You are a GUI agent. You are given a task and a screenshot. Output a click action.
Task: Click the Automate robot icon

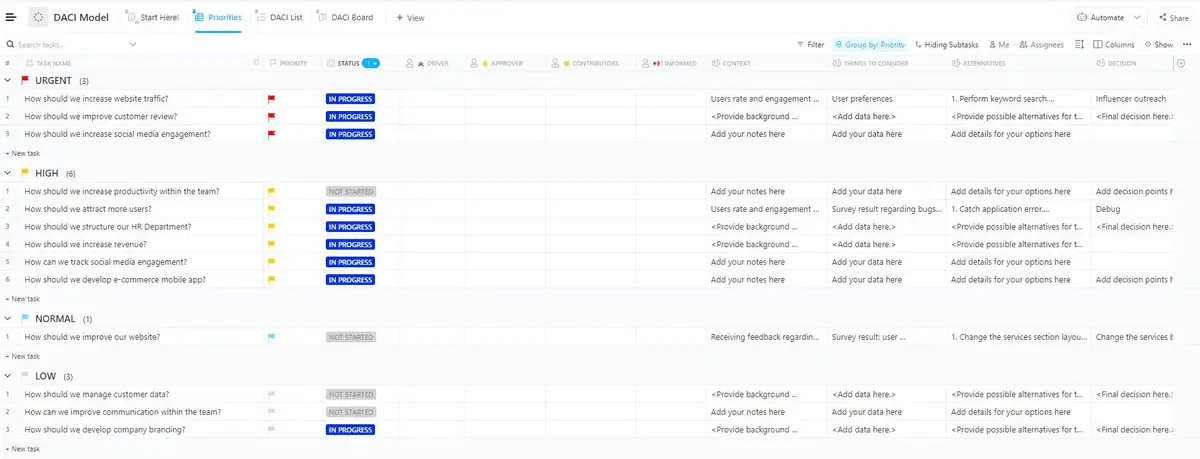point(1083,17)
